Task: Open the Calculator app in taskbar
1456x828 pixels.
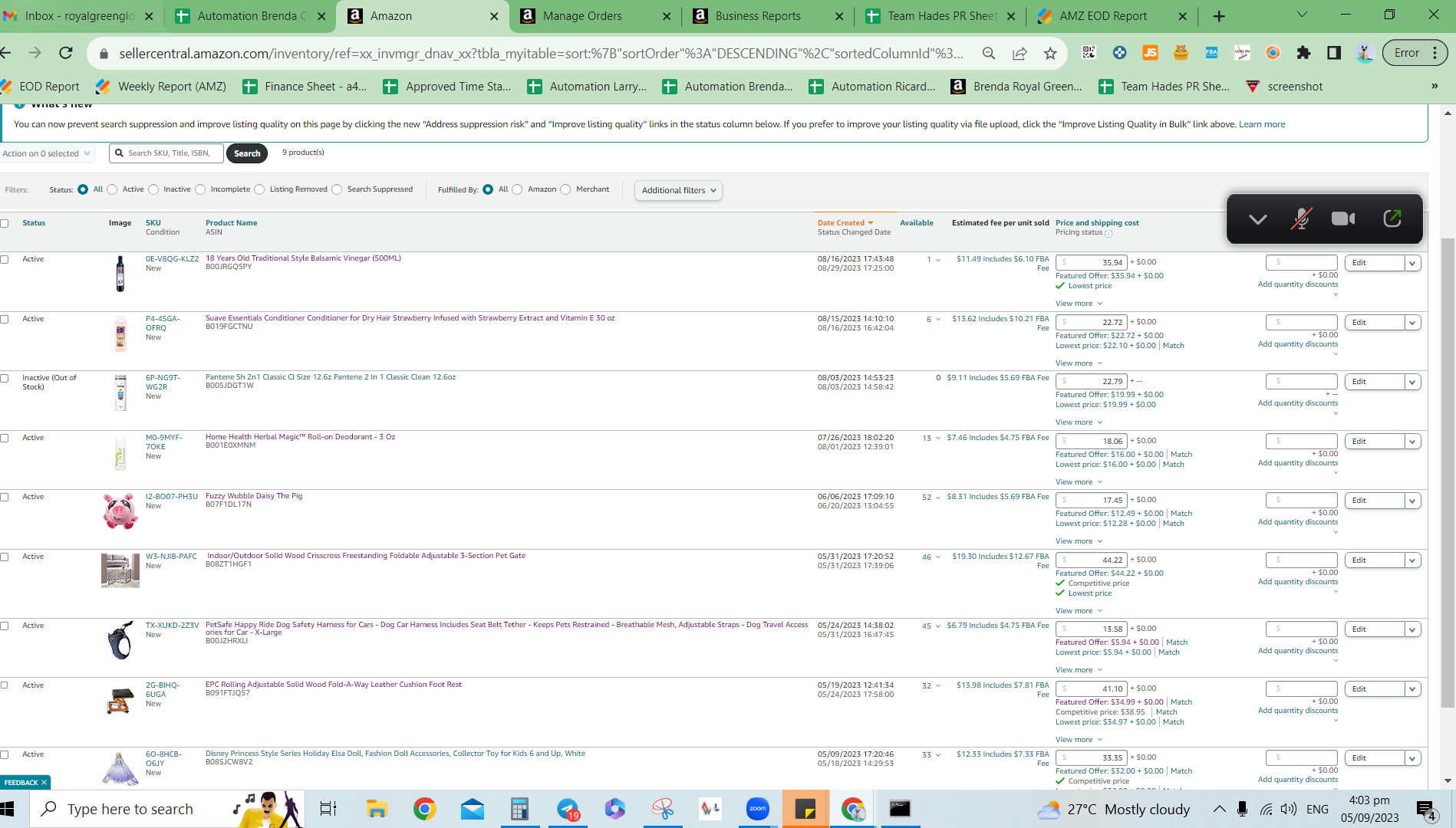Action: [x=519, y=809]
